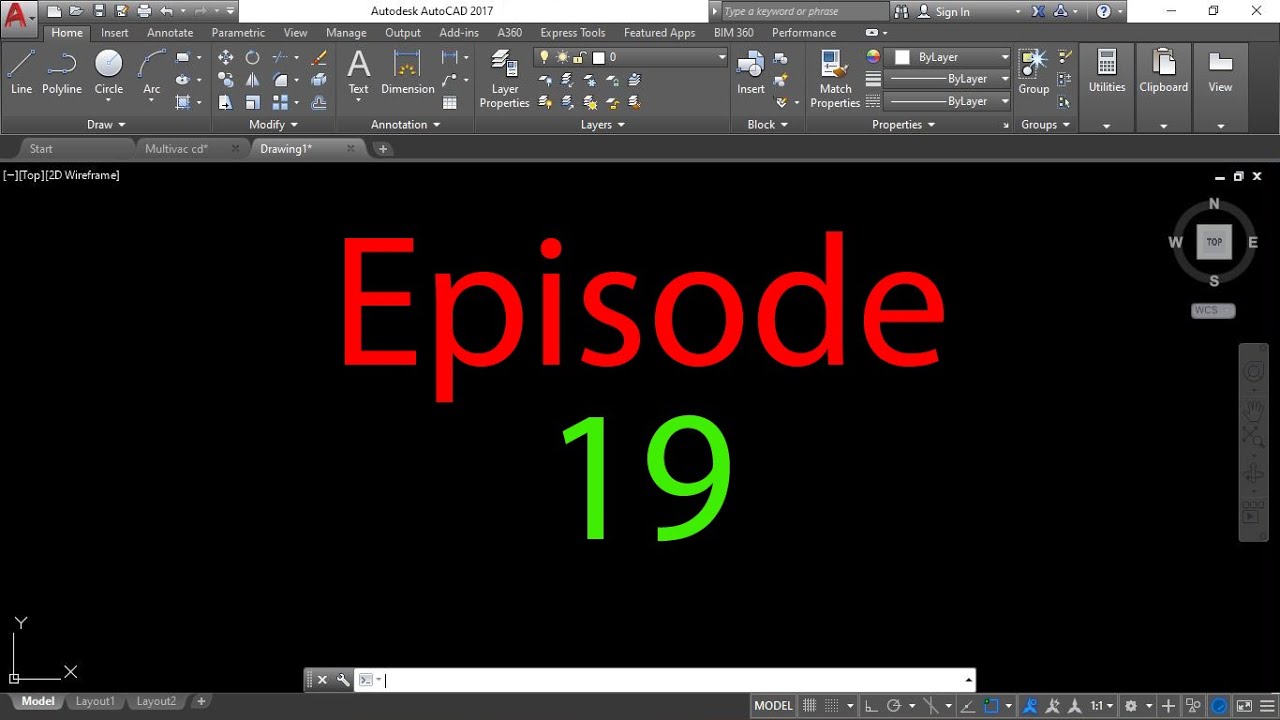
Task: Expand the Annotation panel
Action: click(405, 125)
